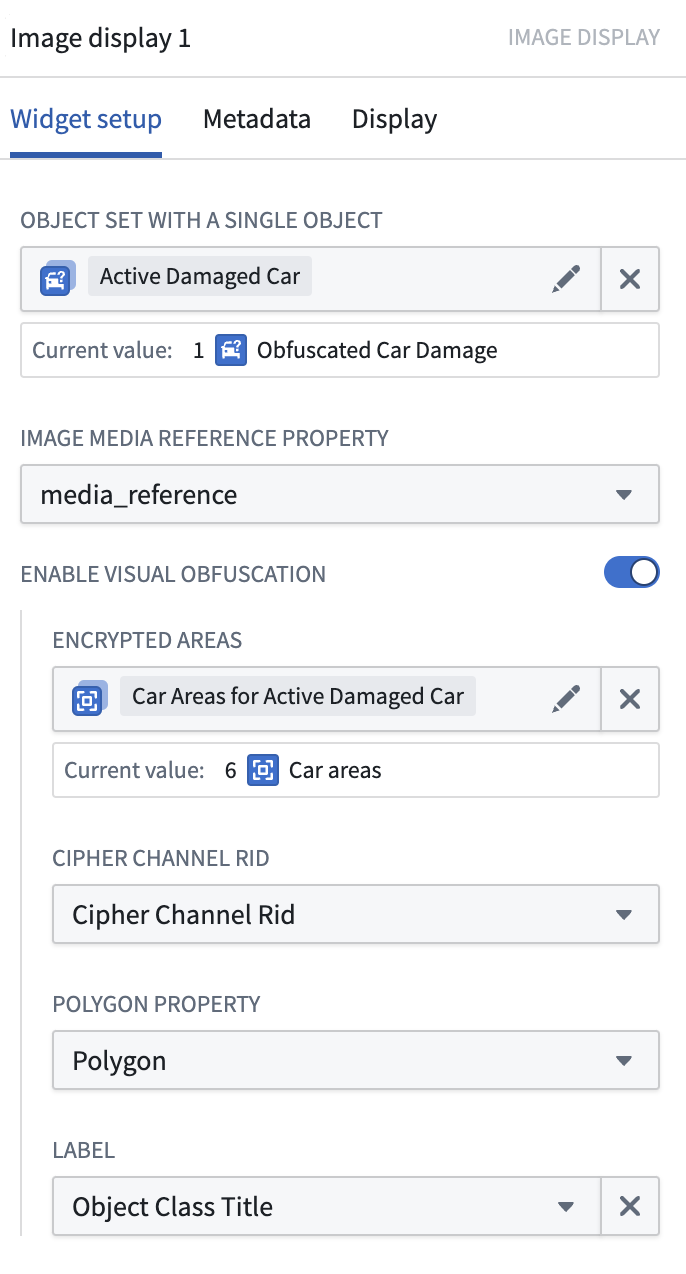686x1274 pixels.
Task: Clear the Object Class Title label
Action: tap(630, 1206)
